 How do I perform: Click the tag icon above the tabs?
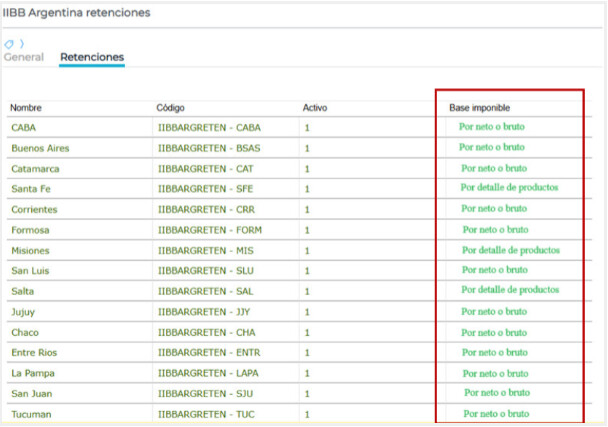click(9, 44)
